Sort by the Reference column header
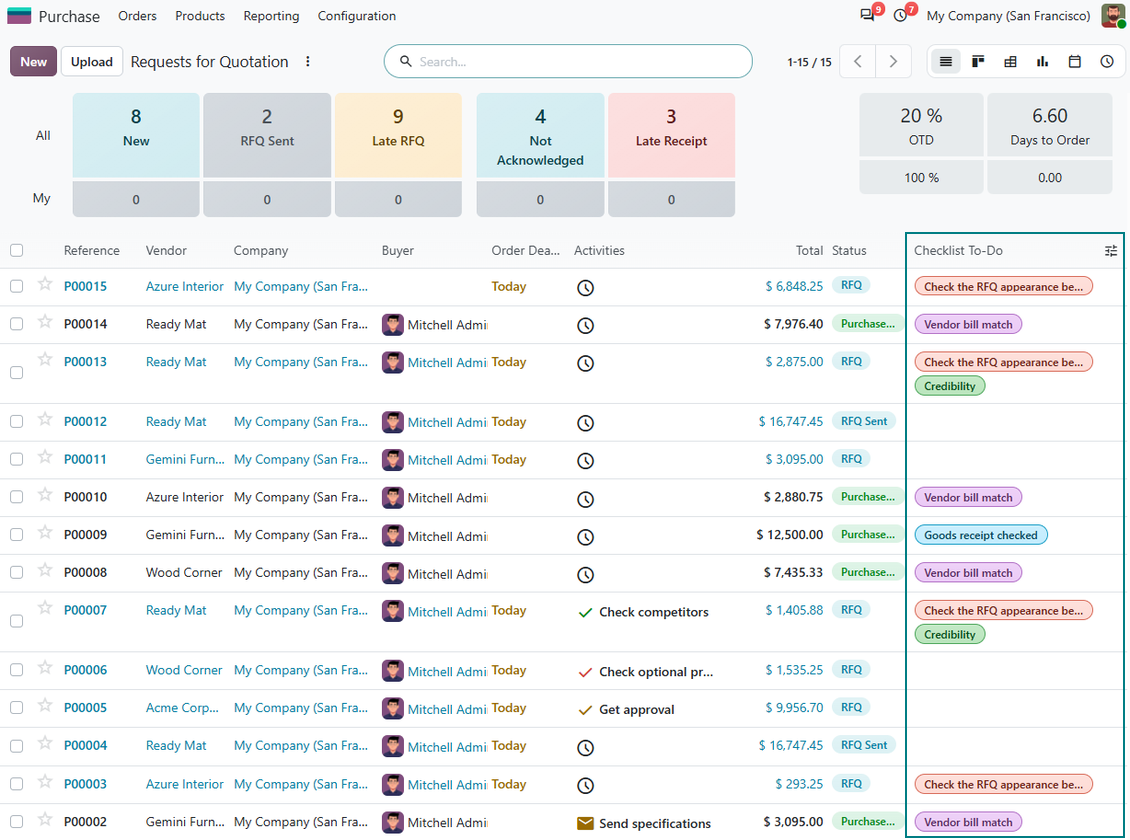1130x840 pixels. [92, 251]
